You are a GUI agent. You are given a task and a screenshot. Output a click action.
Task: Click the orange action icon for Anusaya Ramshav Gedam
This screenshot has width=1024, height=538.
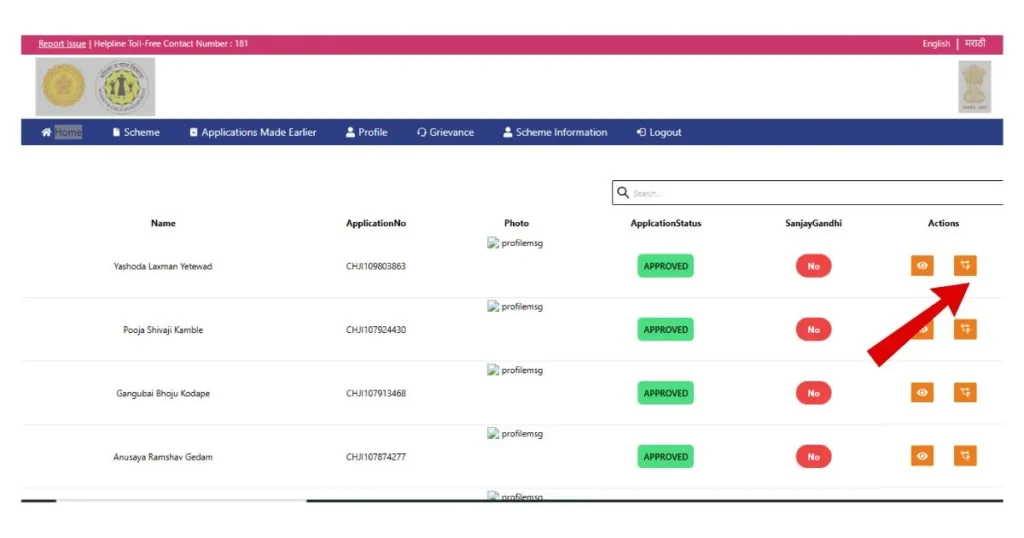[965, 456]
